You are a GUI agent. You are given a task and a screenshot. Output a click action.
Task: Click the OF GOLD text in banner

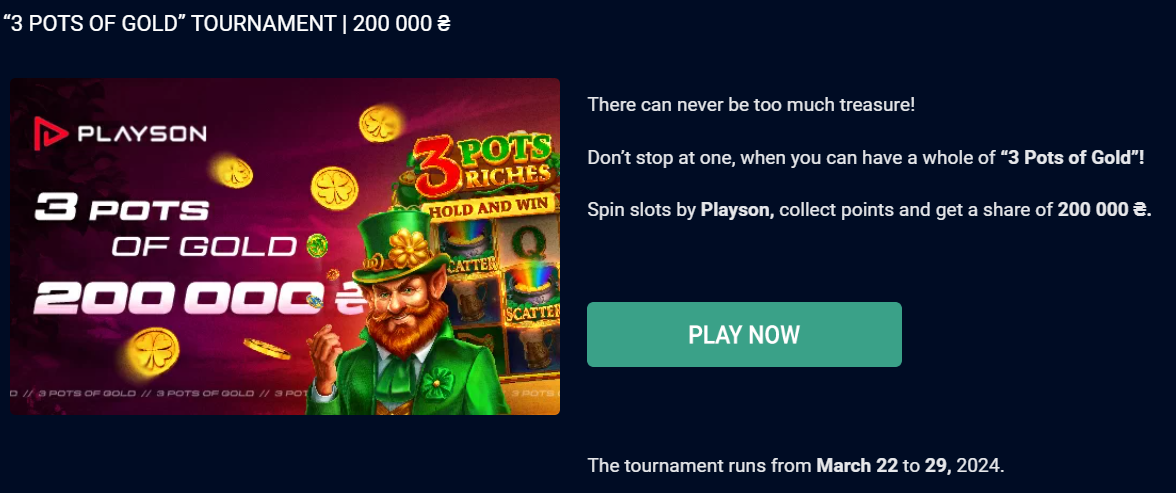(x=203, y=245)
